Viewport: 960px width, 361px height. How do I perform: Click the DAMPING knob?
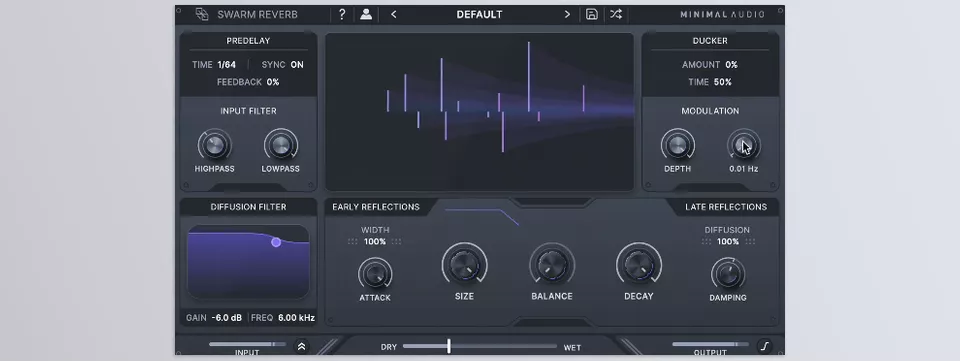(728, 274)
